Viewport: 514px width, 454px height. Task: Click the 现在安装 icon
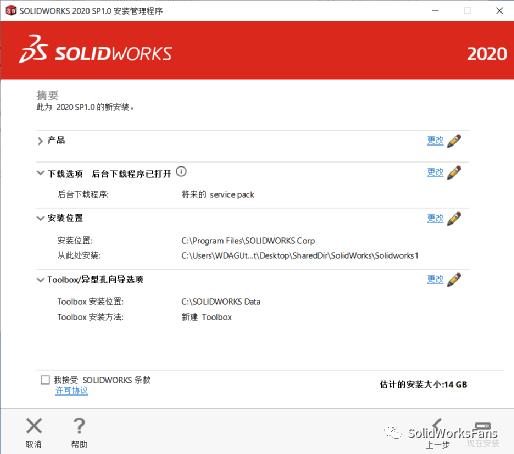(x=483, y=427)
